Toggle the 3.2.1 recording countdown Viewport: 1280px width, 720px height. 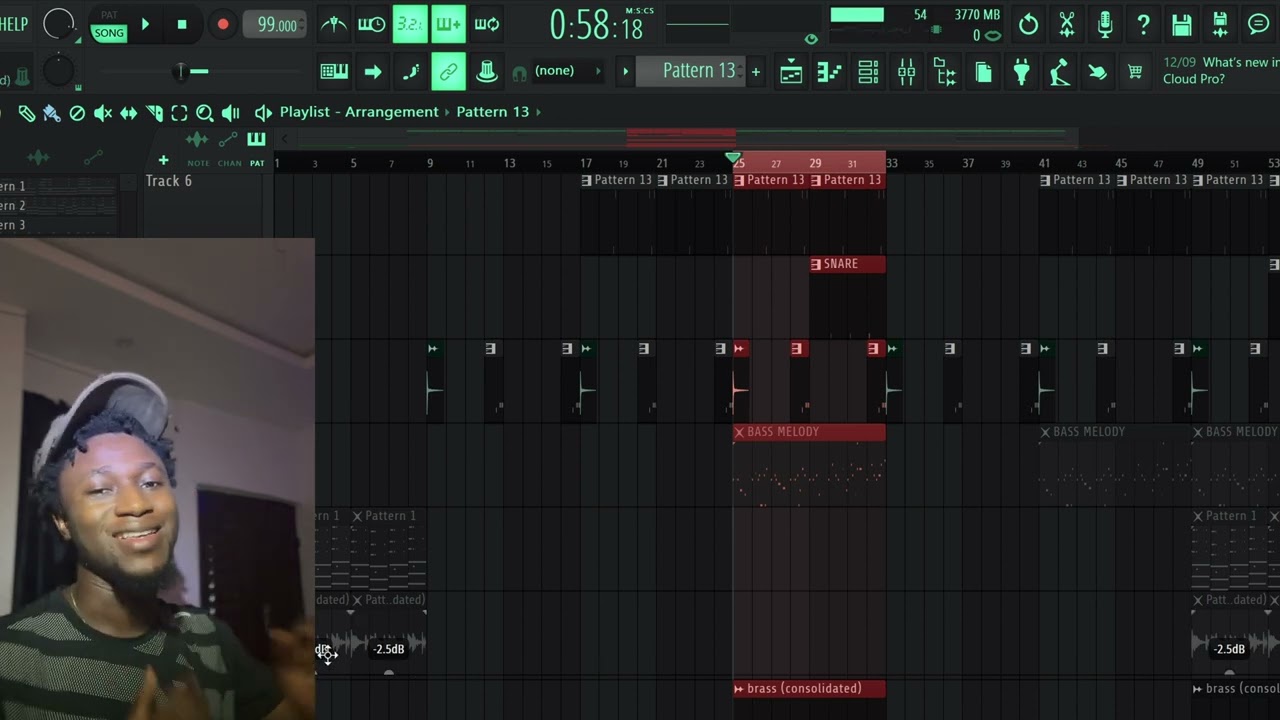coord(410,25)
